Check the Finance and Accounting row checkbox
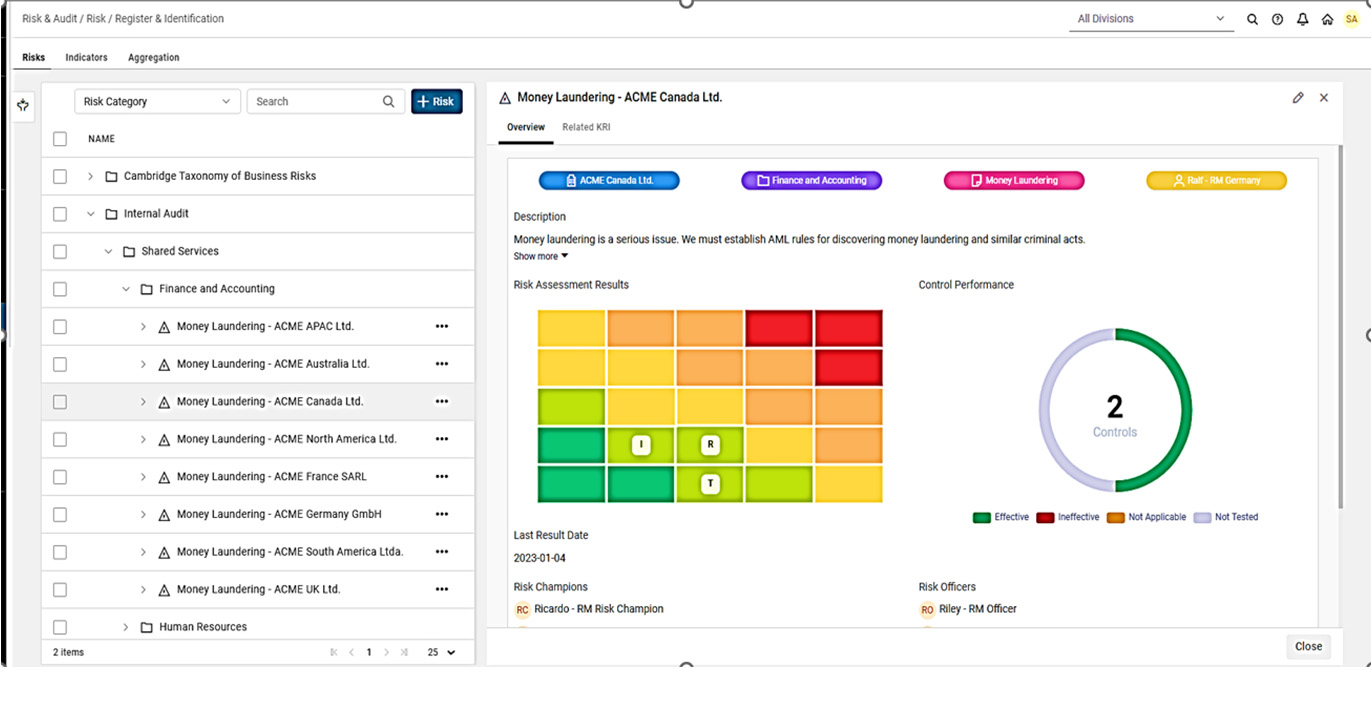The width and height of the screenshot is (1372, 709). coord(60,289)
